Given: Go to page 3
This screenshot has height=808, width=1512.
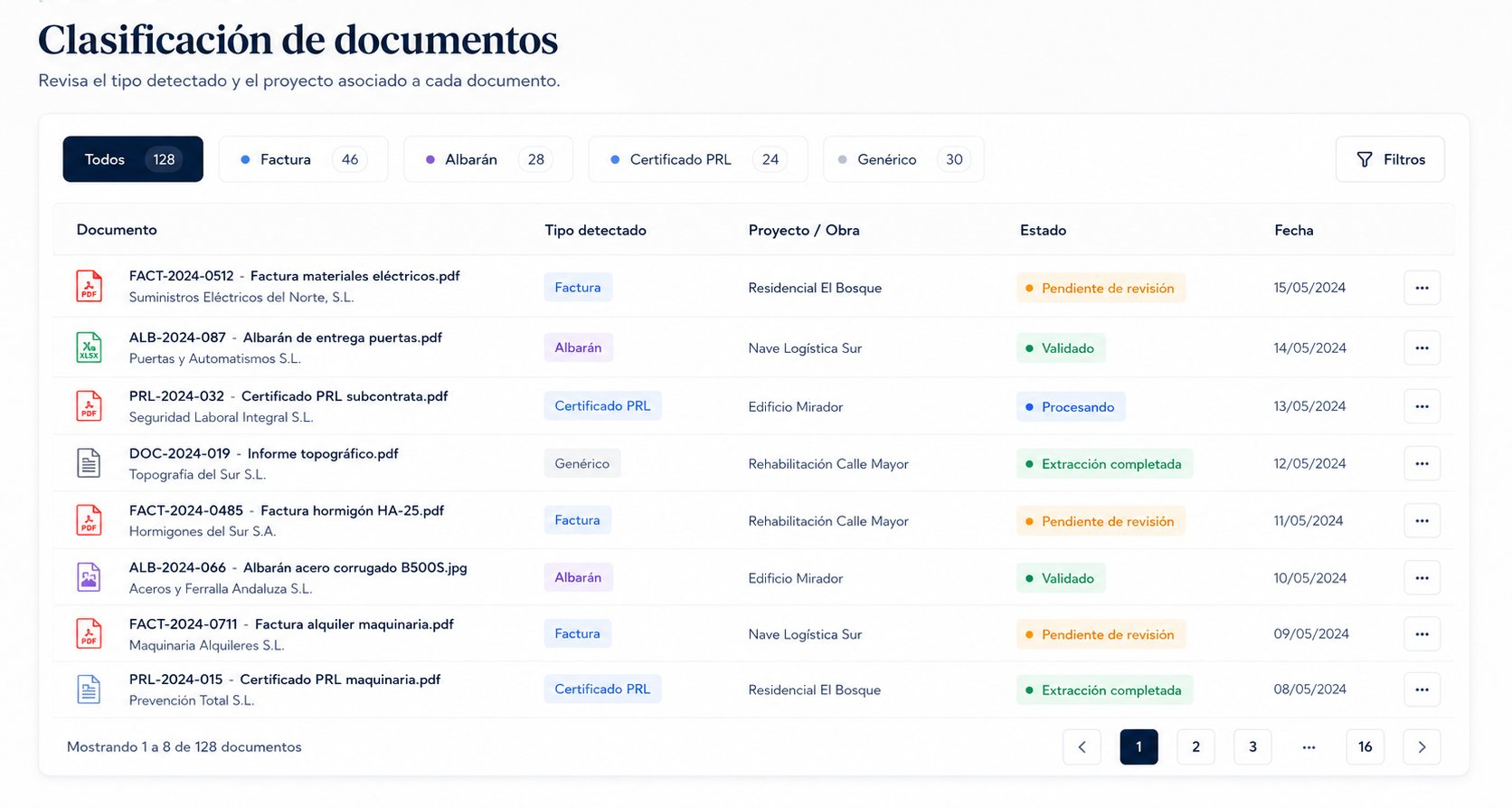Looking at the screenshot, I should click(1252, 746).
